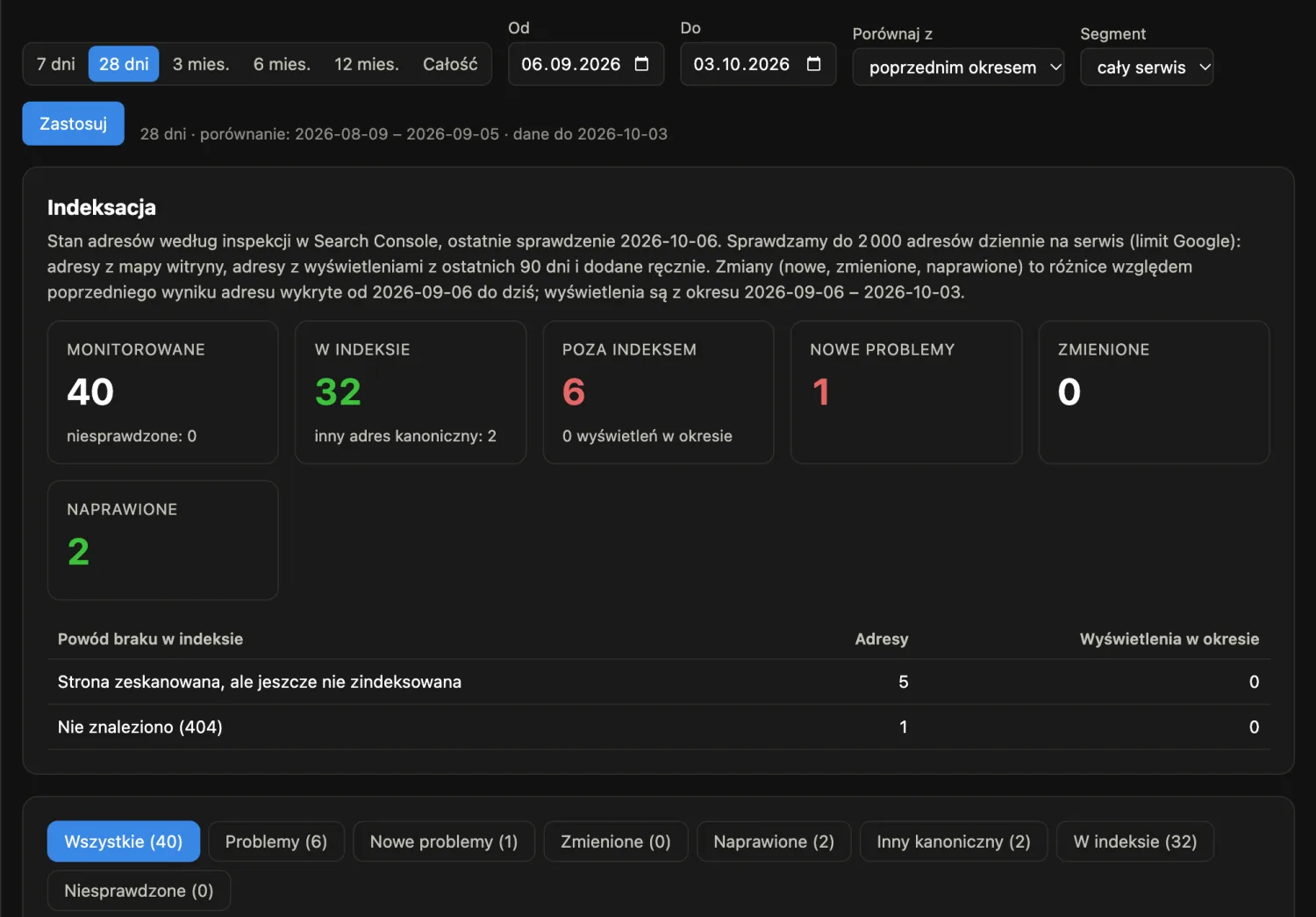Click the 'Indeksacja' section heading

click(102, 207)
